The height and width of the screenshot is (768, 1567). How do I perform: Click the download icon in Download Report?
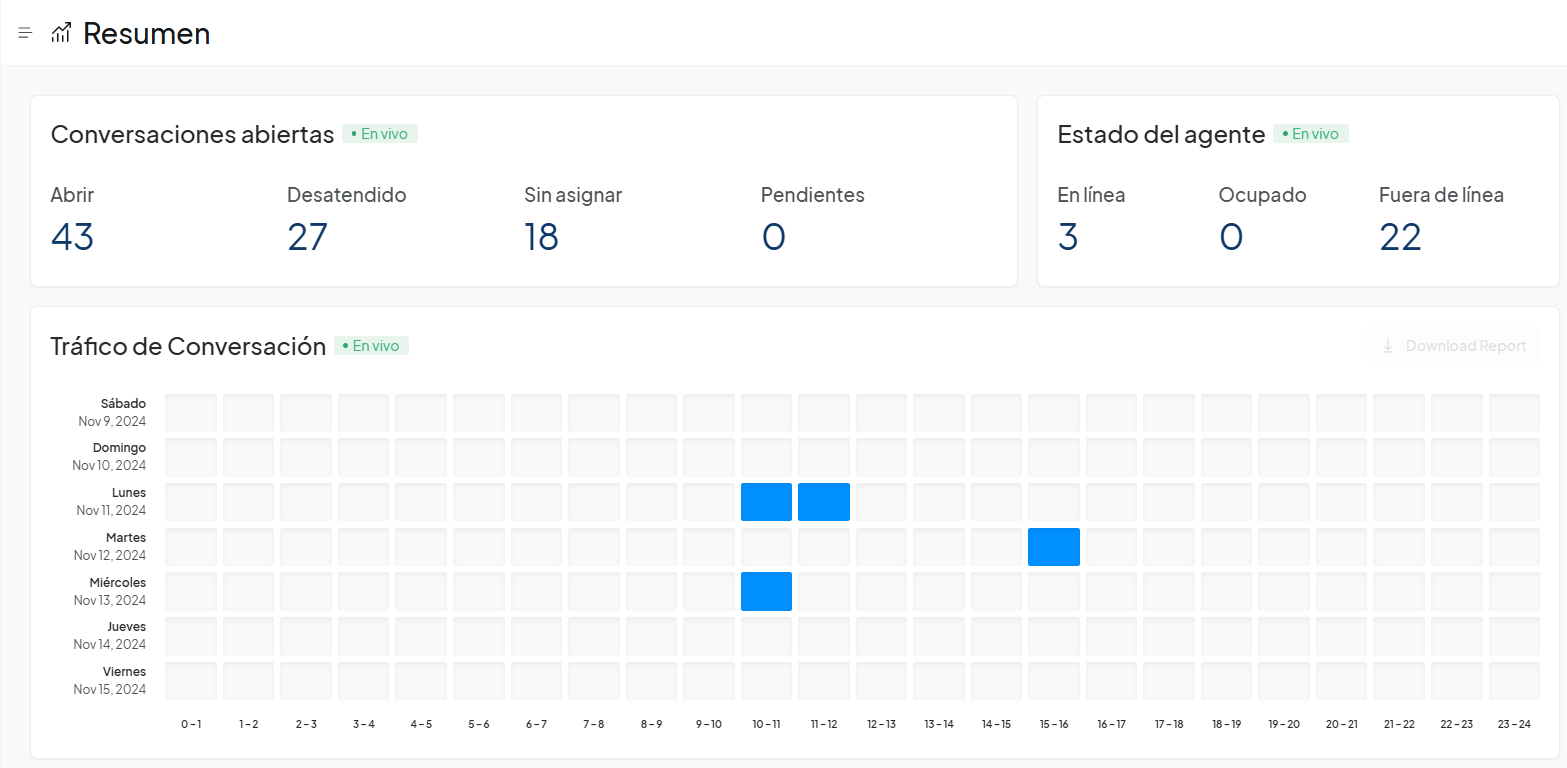coord(1388,346)
